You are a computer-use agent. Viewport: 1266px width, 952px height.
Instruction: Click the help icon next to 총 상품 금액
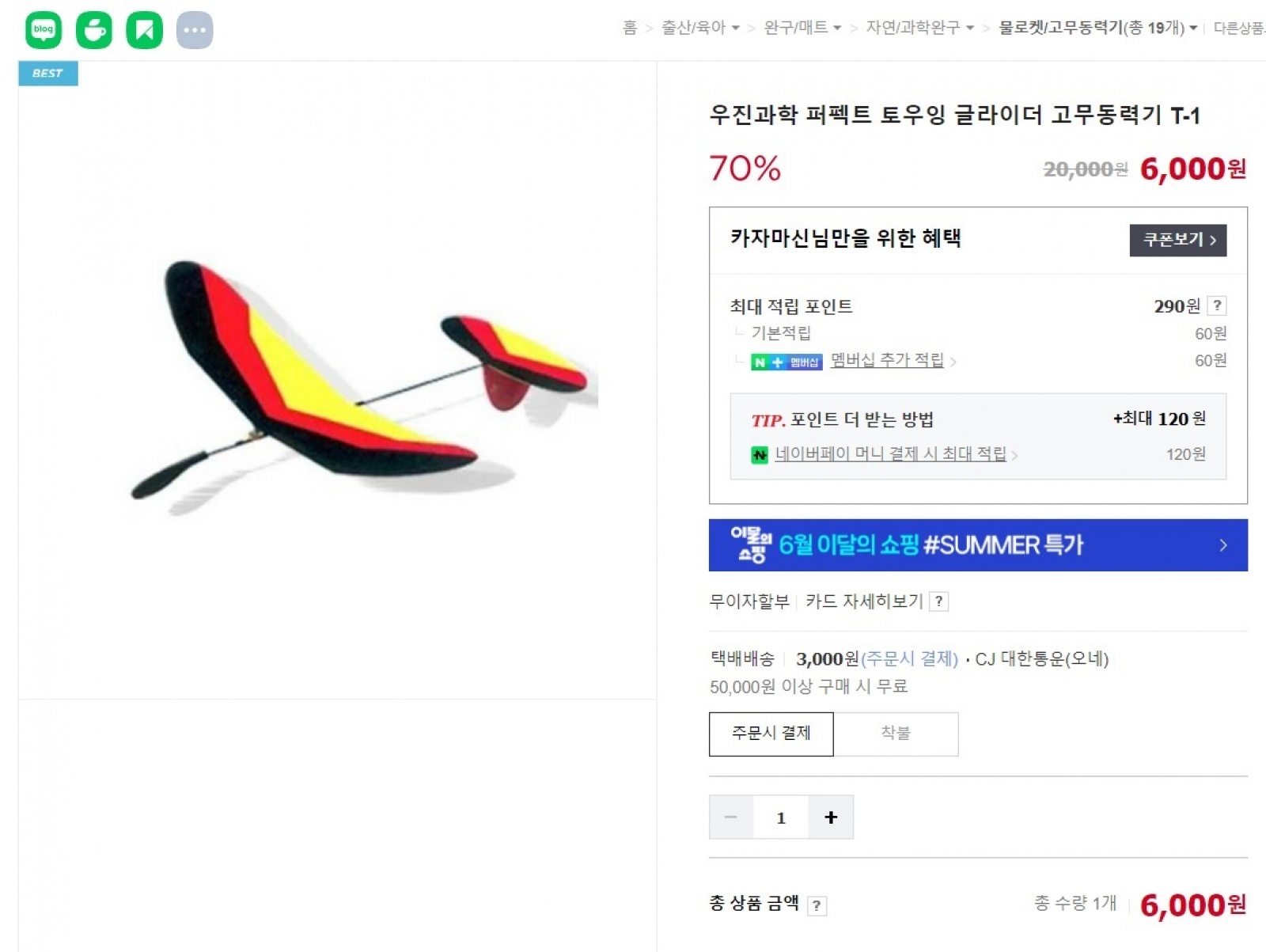(817, 905)
